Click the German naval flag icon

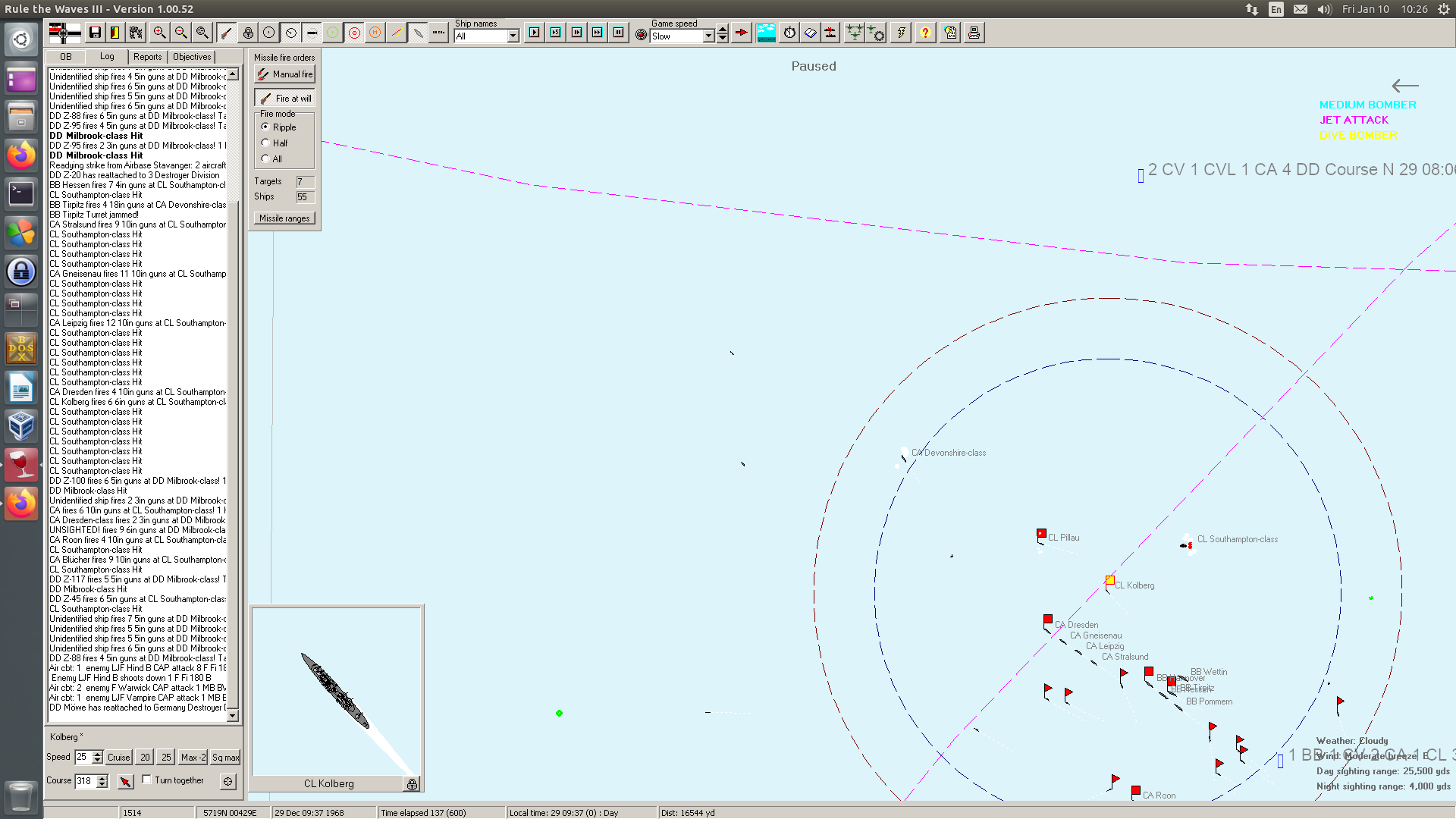tap(64, 33)
